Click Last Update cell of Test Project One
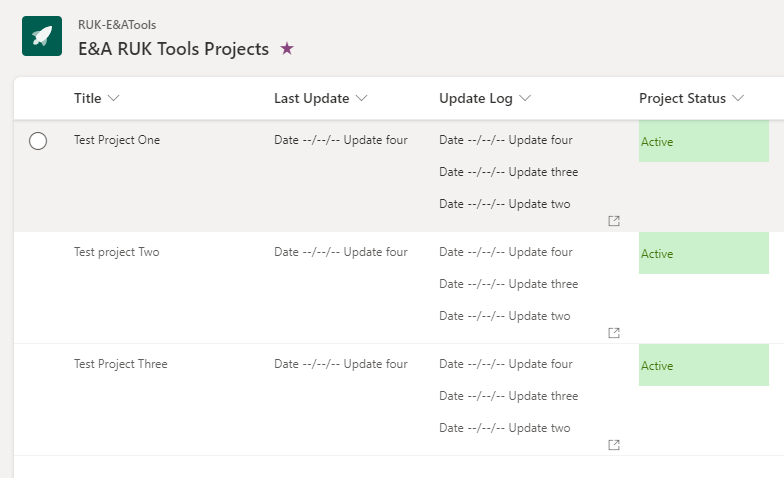 341,140
